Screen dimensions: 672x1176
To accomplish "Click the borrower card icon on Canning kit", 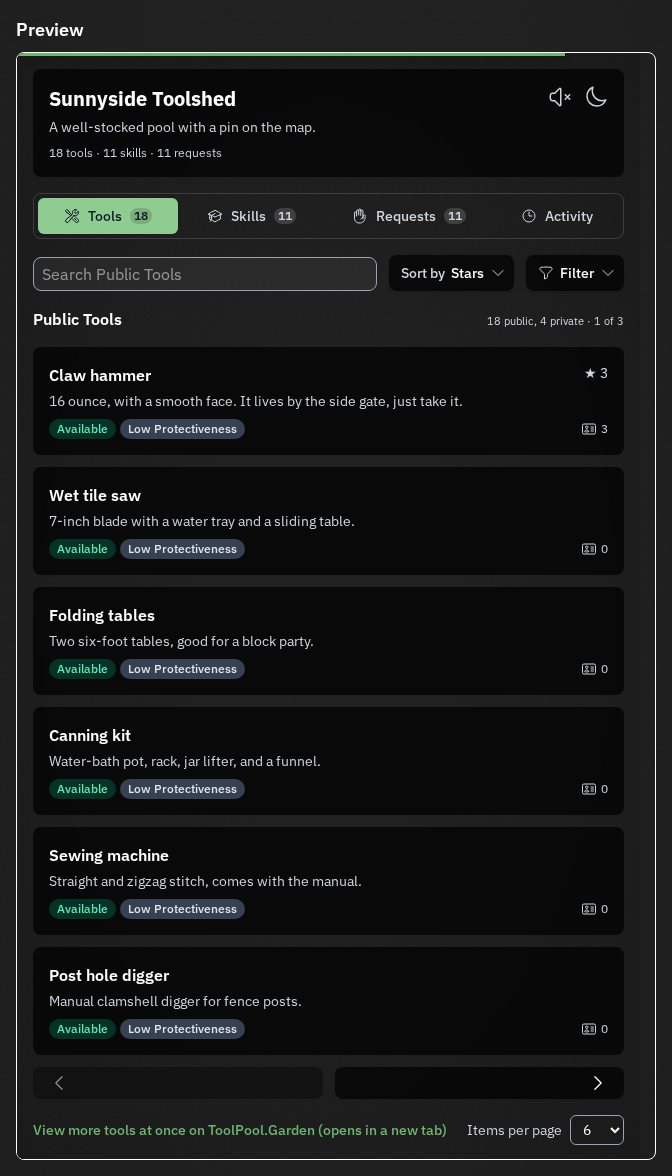I will [589, 789].
